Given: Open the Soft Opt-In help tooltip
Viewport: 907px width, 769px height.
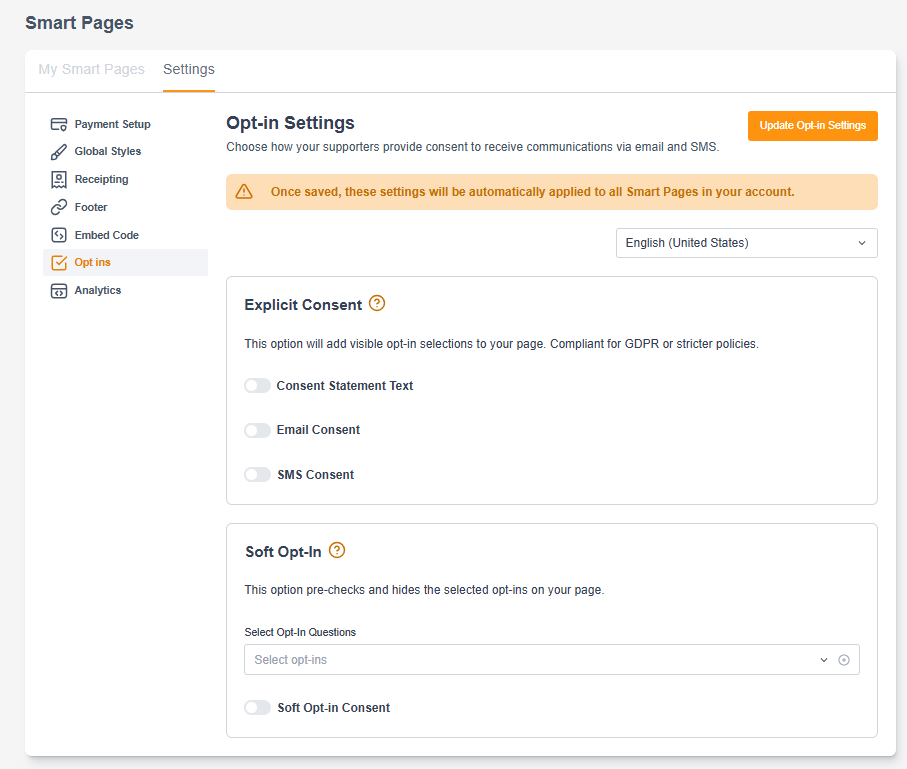Looking at the screenshot, I should pyautogui.click(x=337, y=550).
